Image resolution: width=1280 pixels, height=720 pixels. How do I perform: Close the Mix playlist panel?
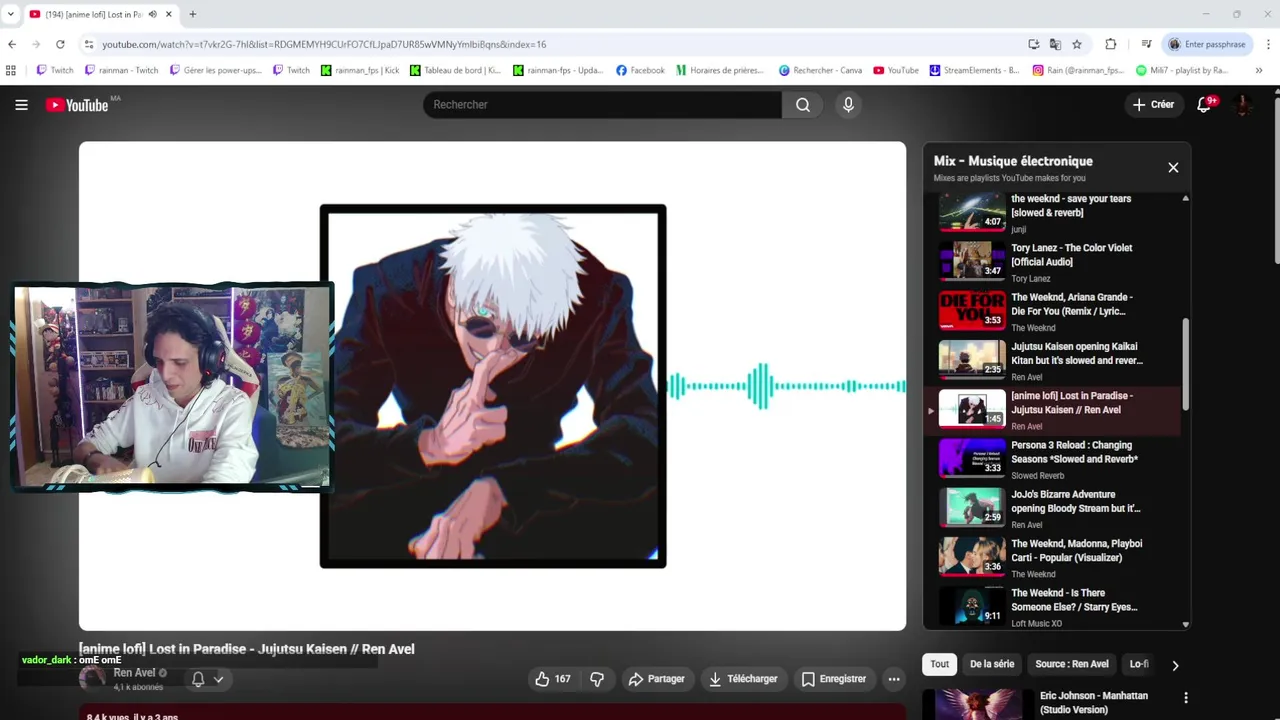coord(1173,168)
